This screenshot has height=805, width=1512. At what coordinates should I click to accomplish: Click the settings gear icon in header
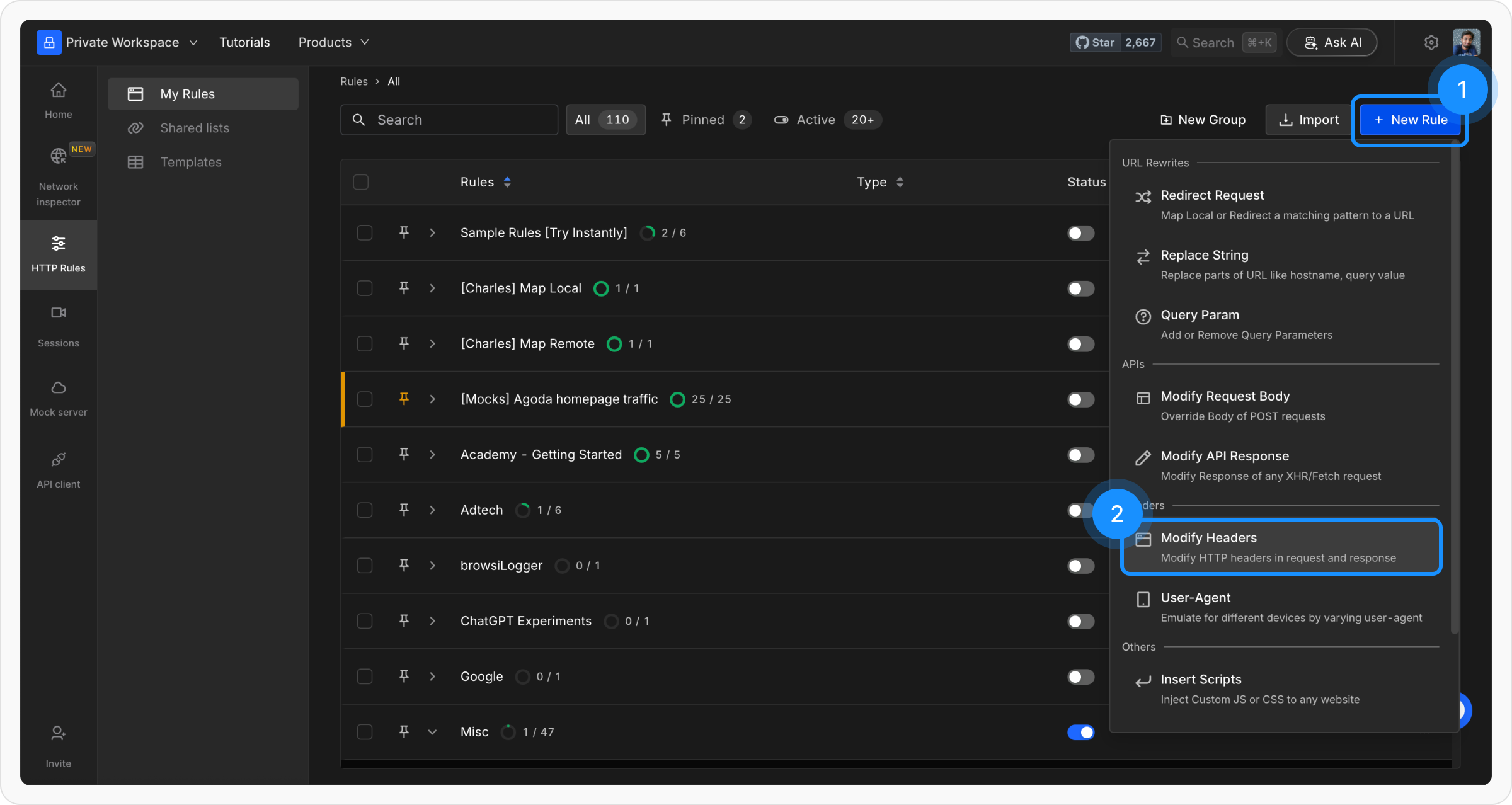(x=1431, y=42)
